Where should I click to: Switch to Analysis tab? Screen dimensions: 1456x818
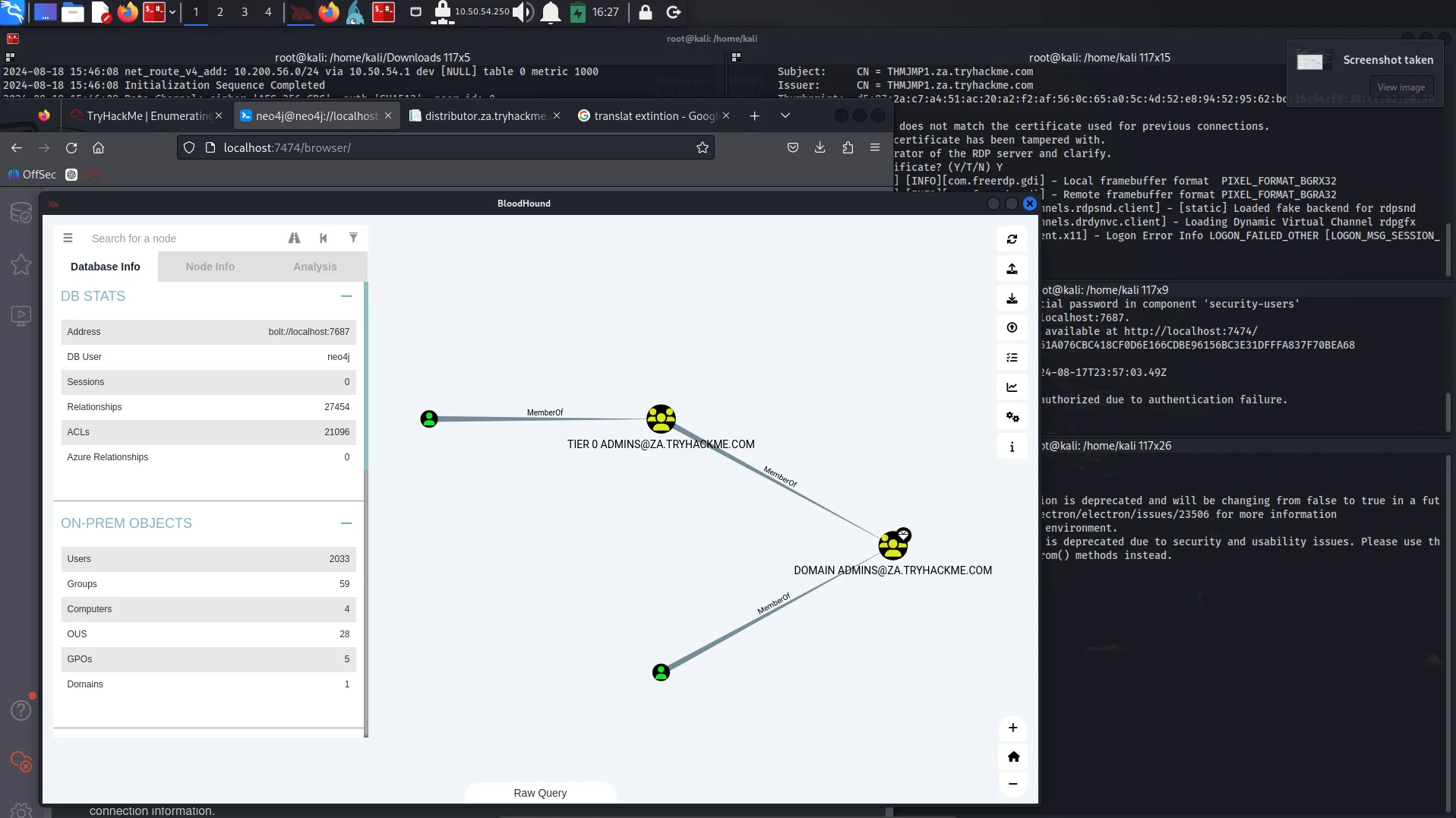315,267
